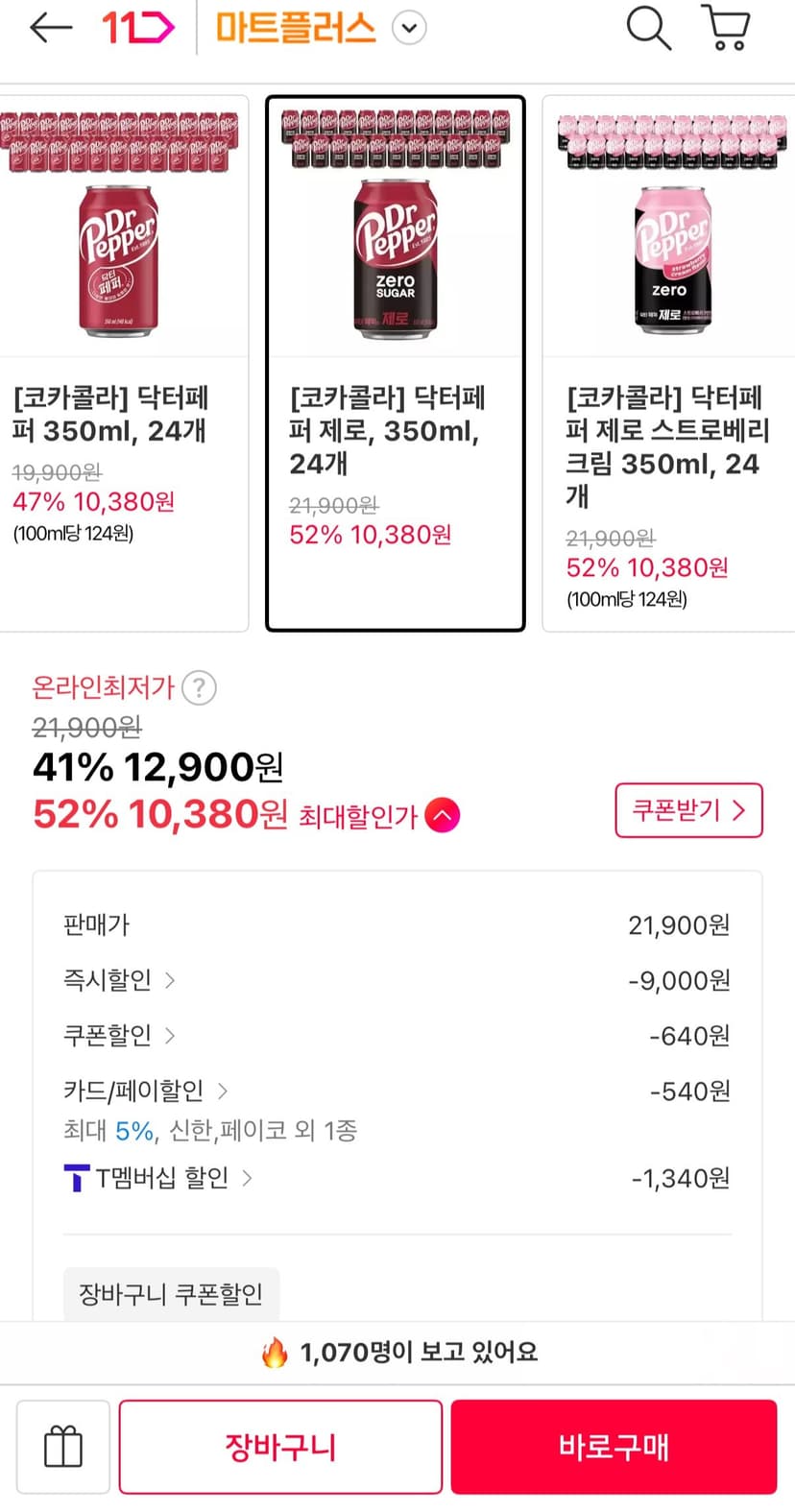
Task: Tap the back arrow icon
Action: pyautogui.click(x=51, y=28)
